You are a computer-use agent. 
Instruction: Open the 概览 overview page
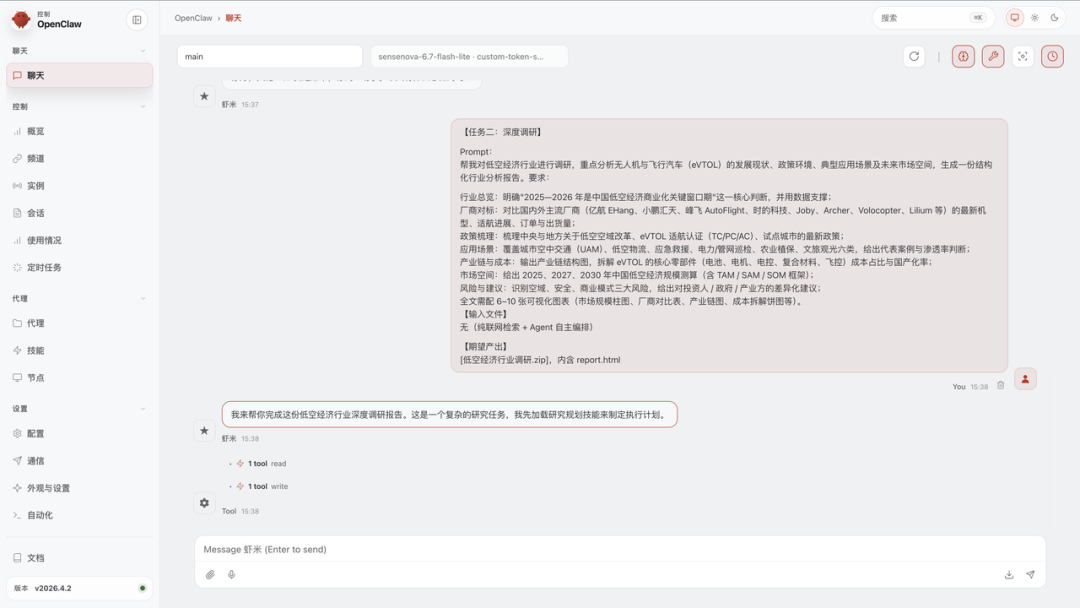[x=80, y=132]
